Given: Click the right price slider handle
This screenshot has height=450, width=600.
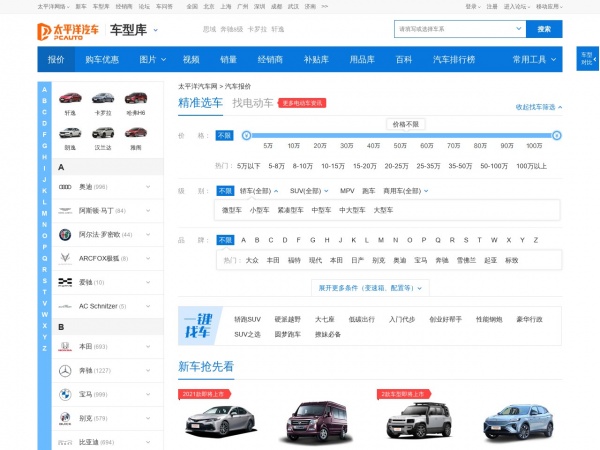Looking at the screenshot, I should (x=557, y=135).
